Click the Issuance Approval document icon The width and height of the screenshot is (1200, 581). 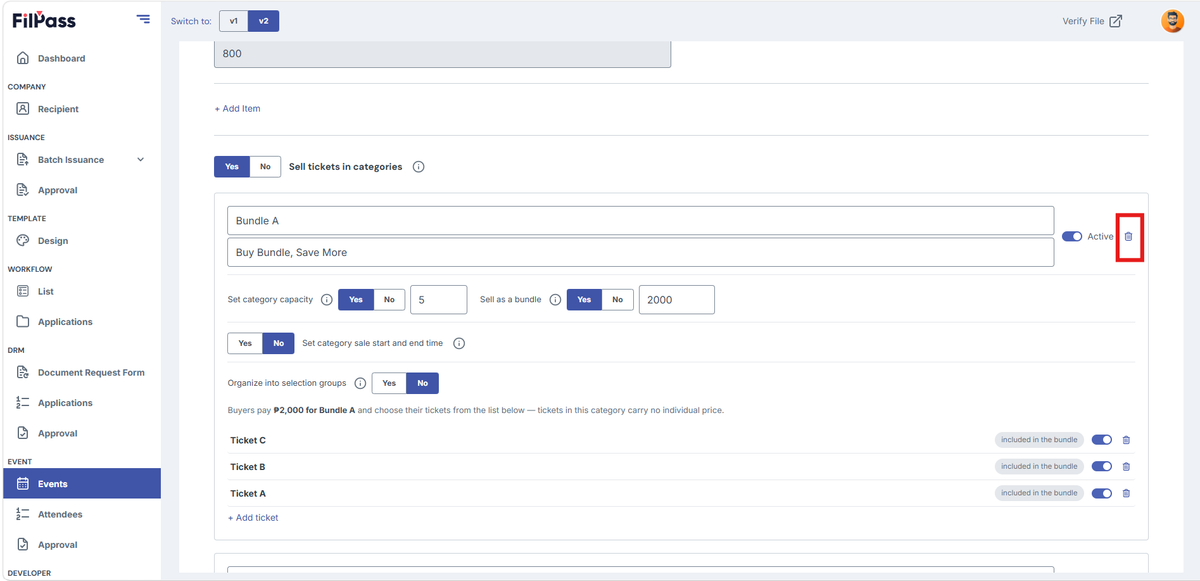(x=23, y=190)
